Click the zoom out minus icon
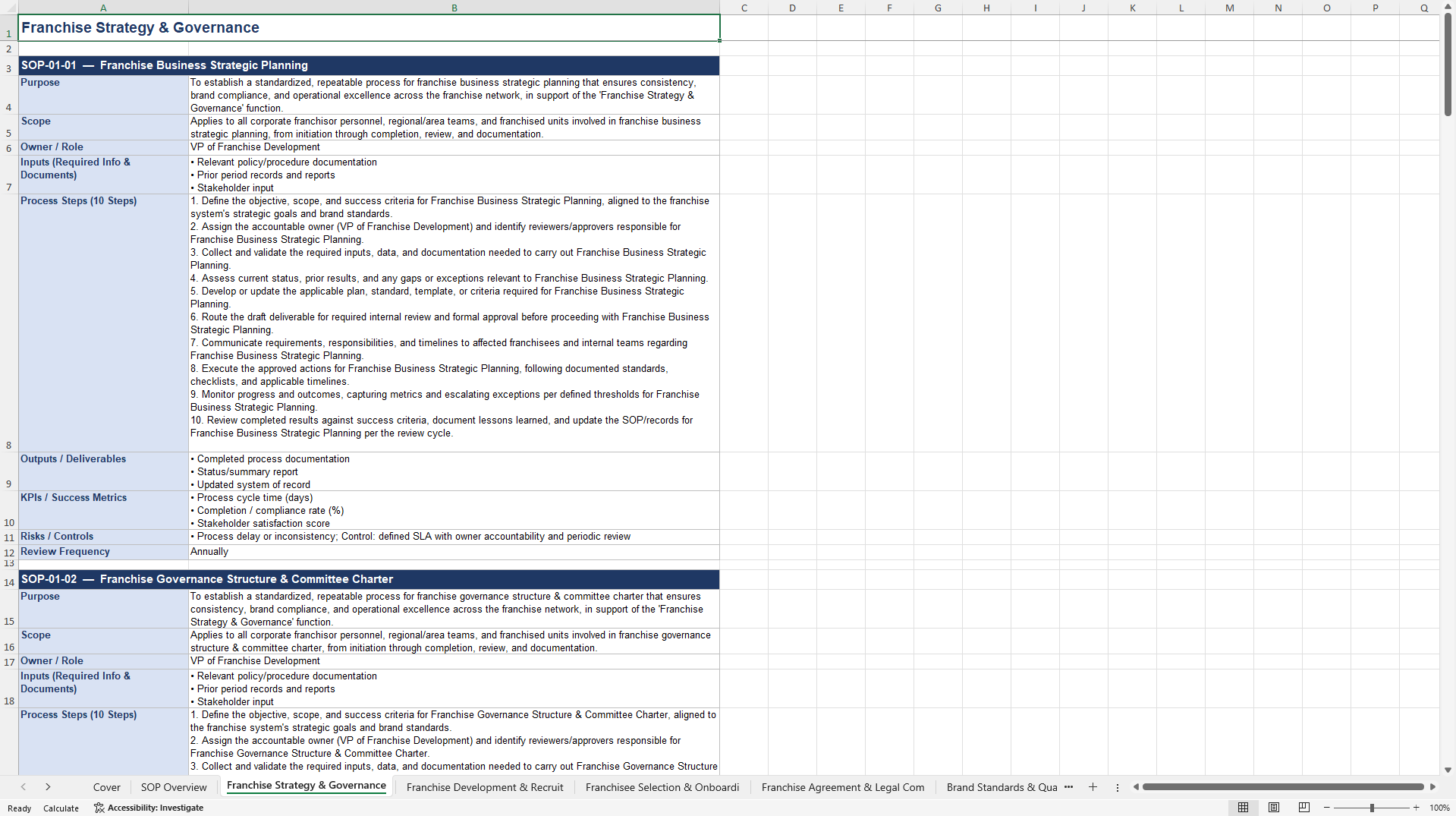 [x=1327, y=808]
